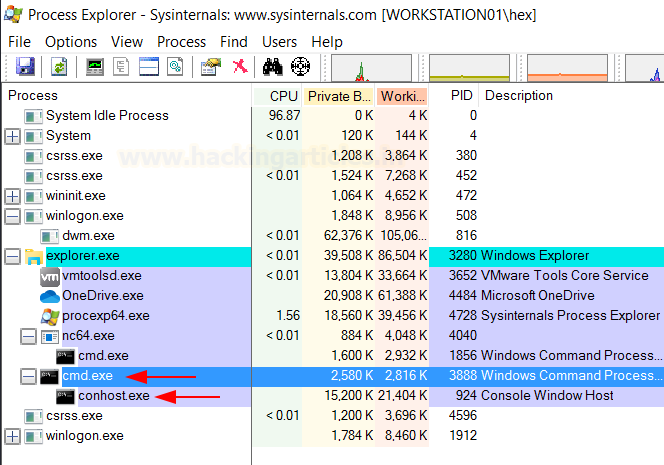Click the wininit.exe process icon
This screenshot has height=465, width=664.
click(x=33, y=196)
